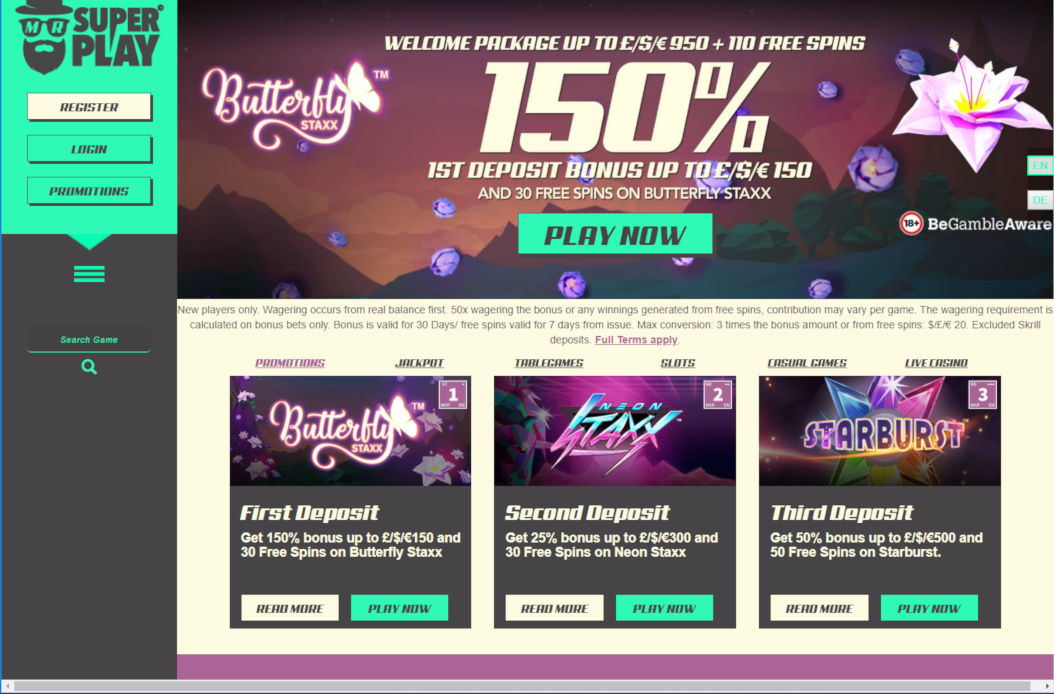
Task: Click the Mr Super Play logo
Action: [89, 37]
